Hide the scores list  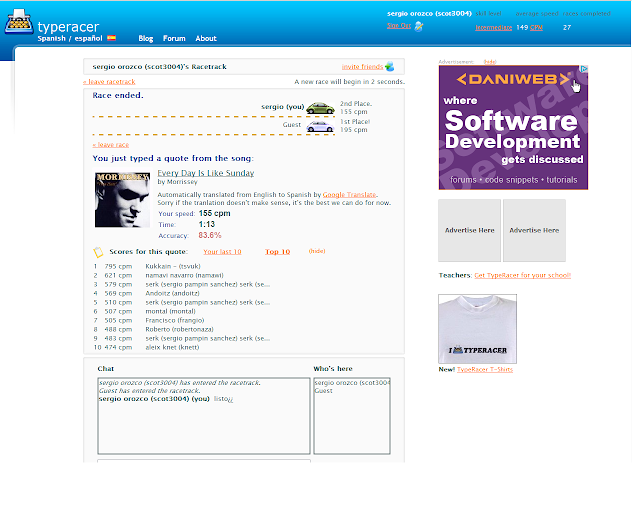(317, 251)
